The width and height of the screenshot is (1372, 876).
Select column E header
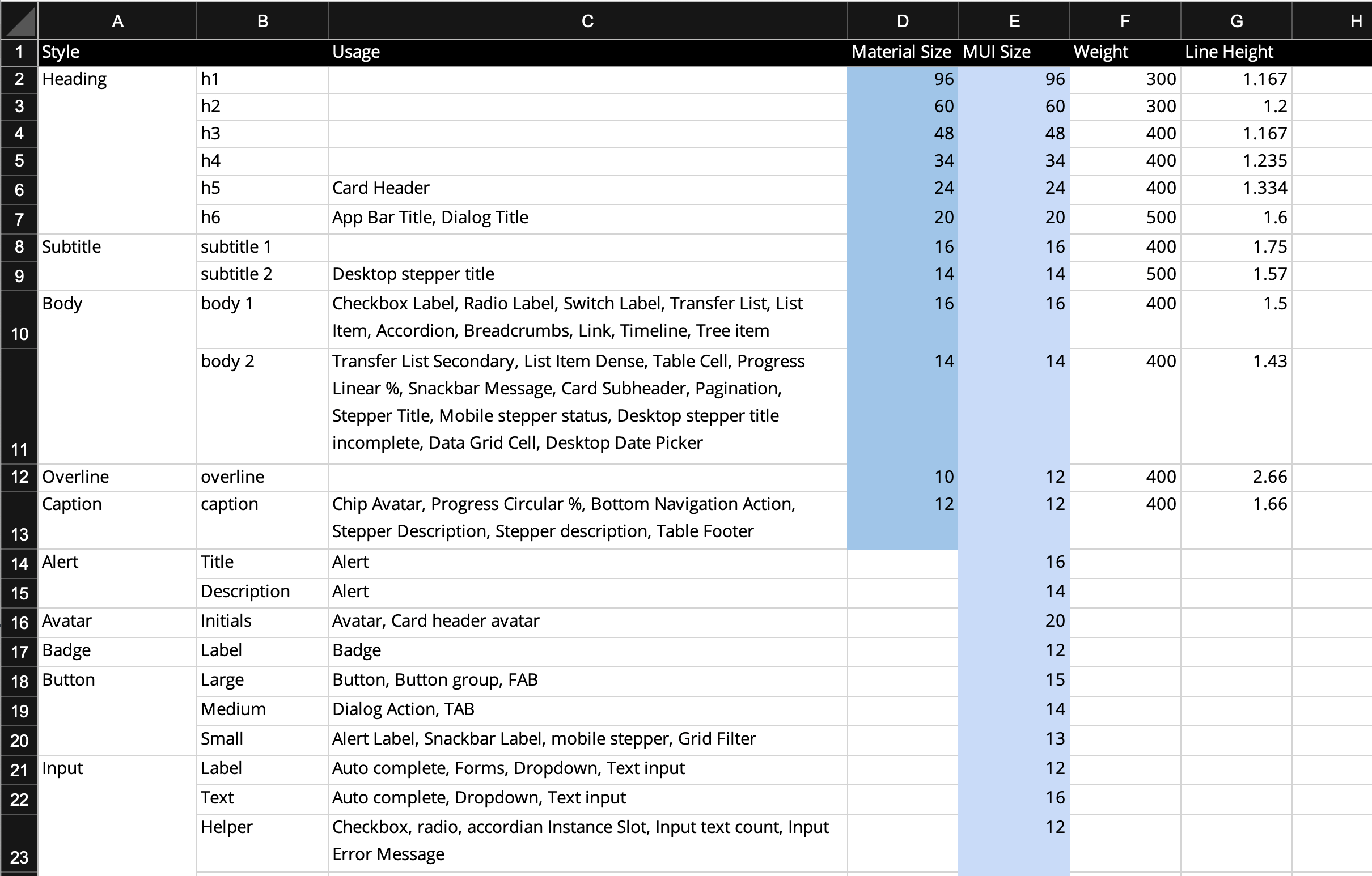point(1014,21)
